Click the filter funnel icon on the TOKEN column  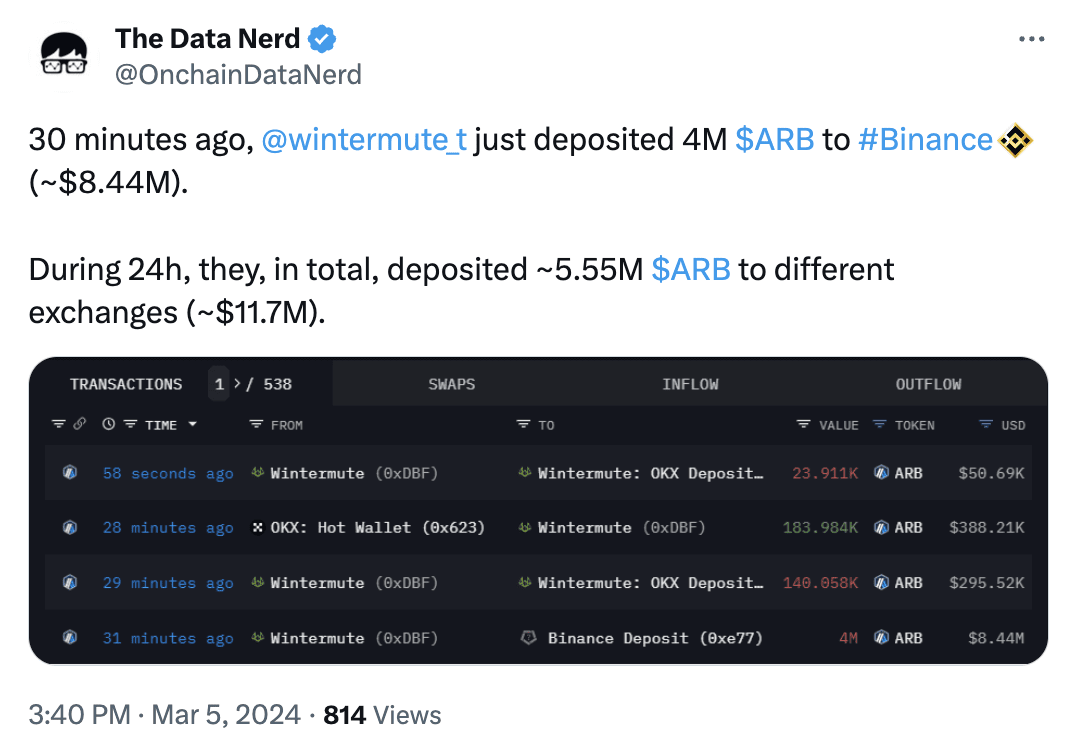coord(879,424)
